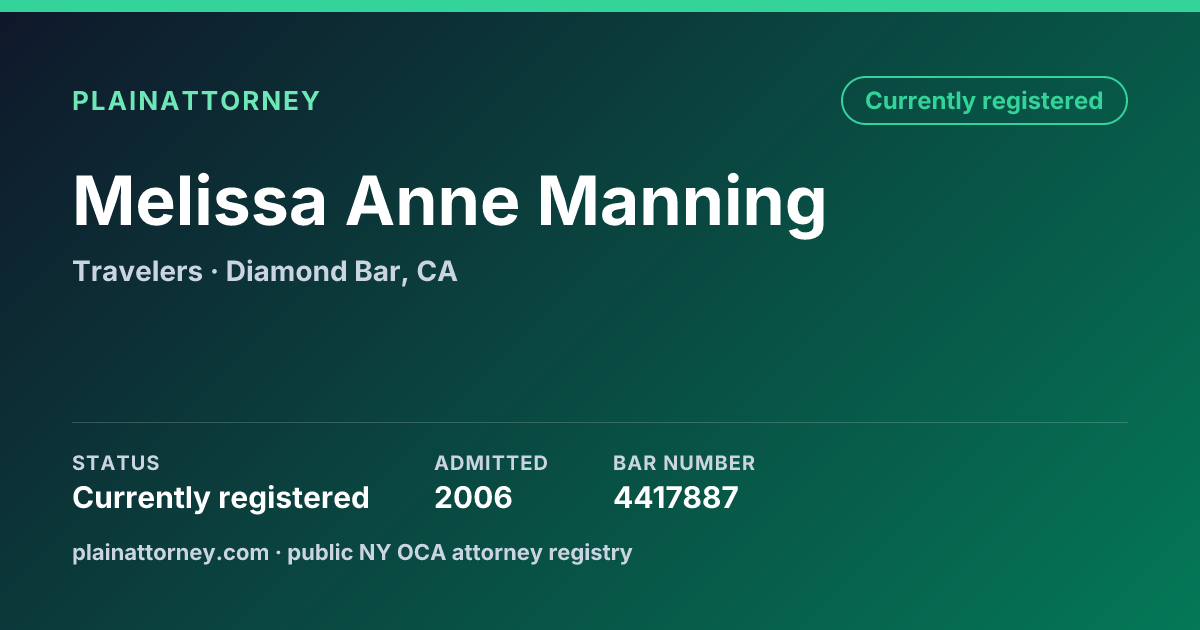Select the bar number 4417887
The width and height of the screenshot is (1200, 630).
[x=676, y=497]
